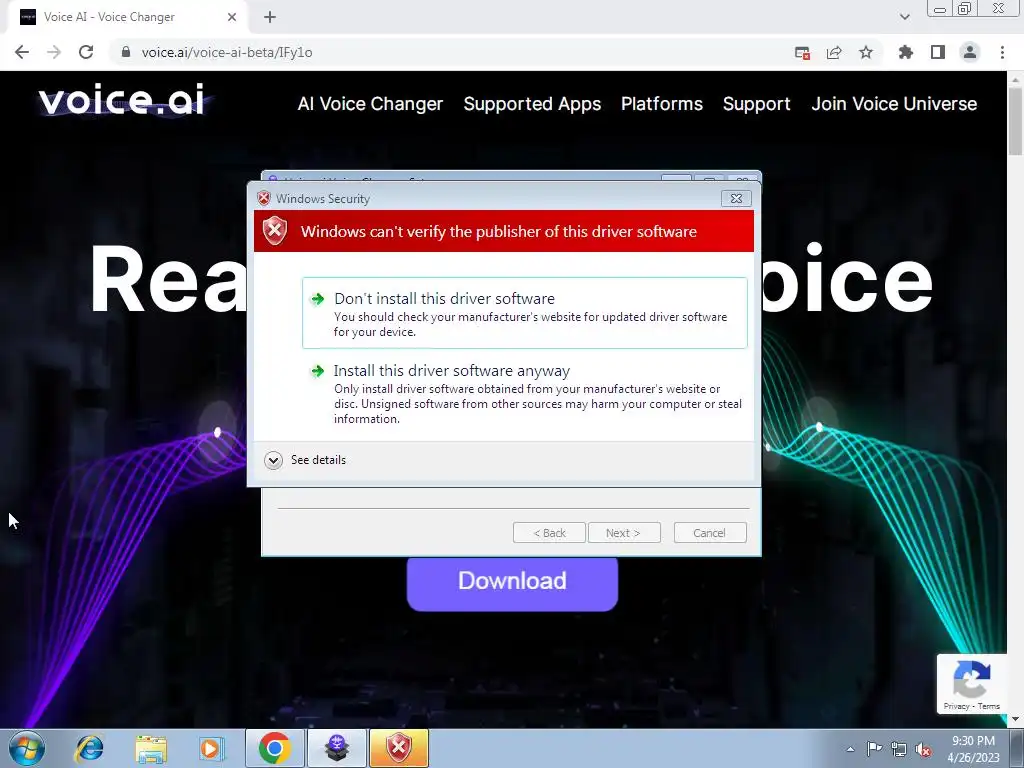Open Windows Media Player from taskbar
Screen dimensions: 1024x768
(212, 748)
